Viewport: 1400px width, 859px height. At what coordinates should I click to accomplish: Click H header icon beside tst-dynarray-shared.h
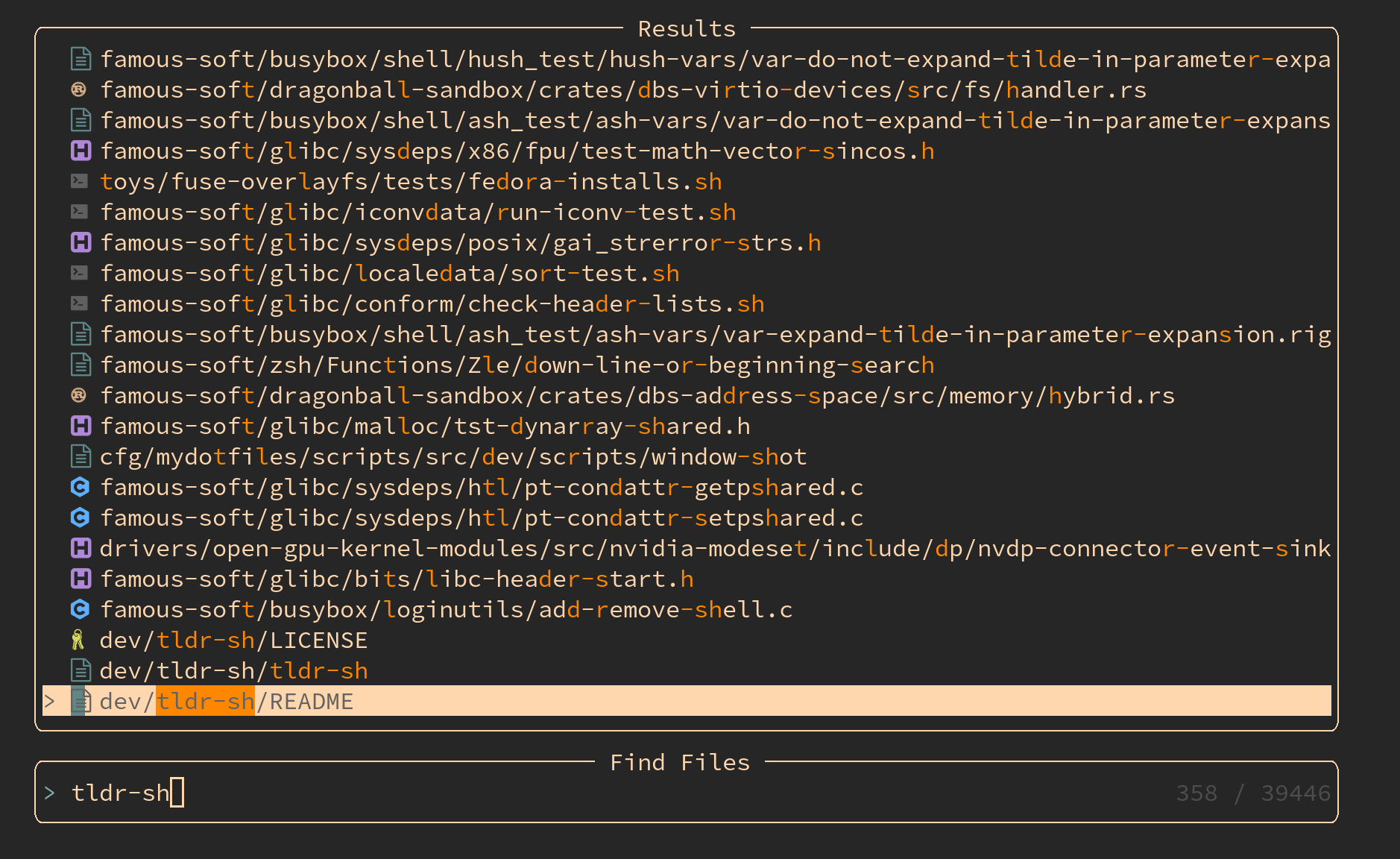81,426
